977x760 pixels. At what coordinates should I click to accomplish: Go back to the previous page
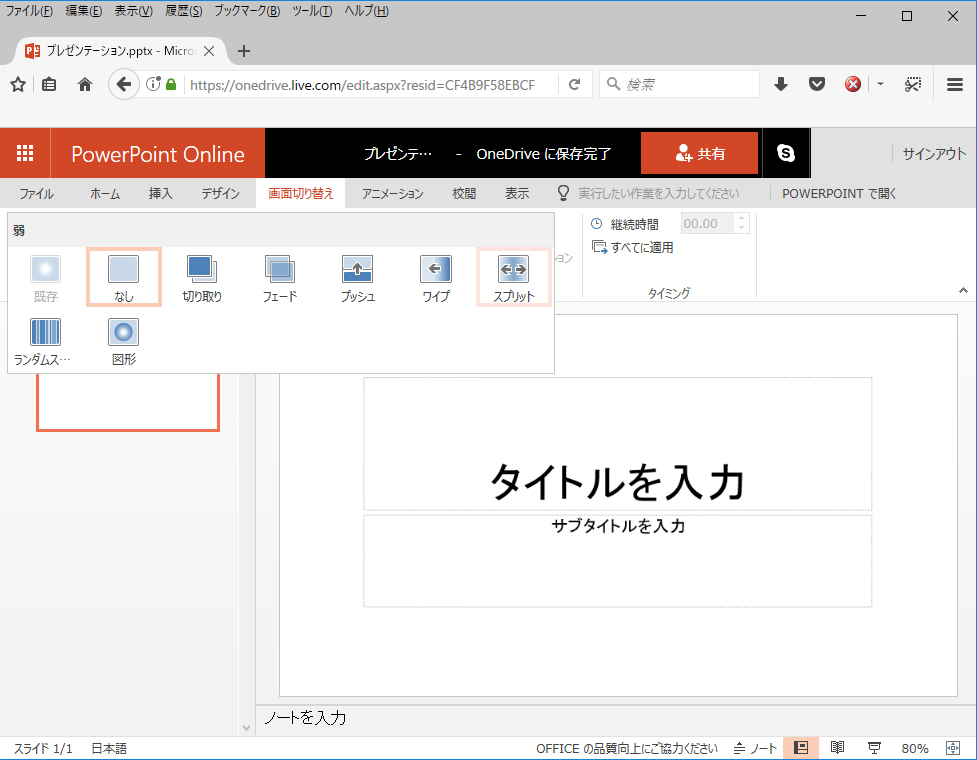123,84
